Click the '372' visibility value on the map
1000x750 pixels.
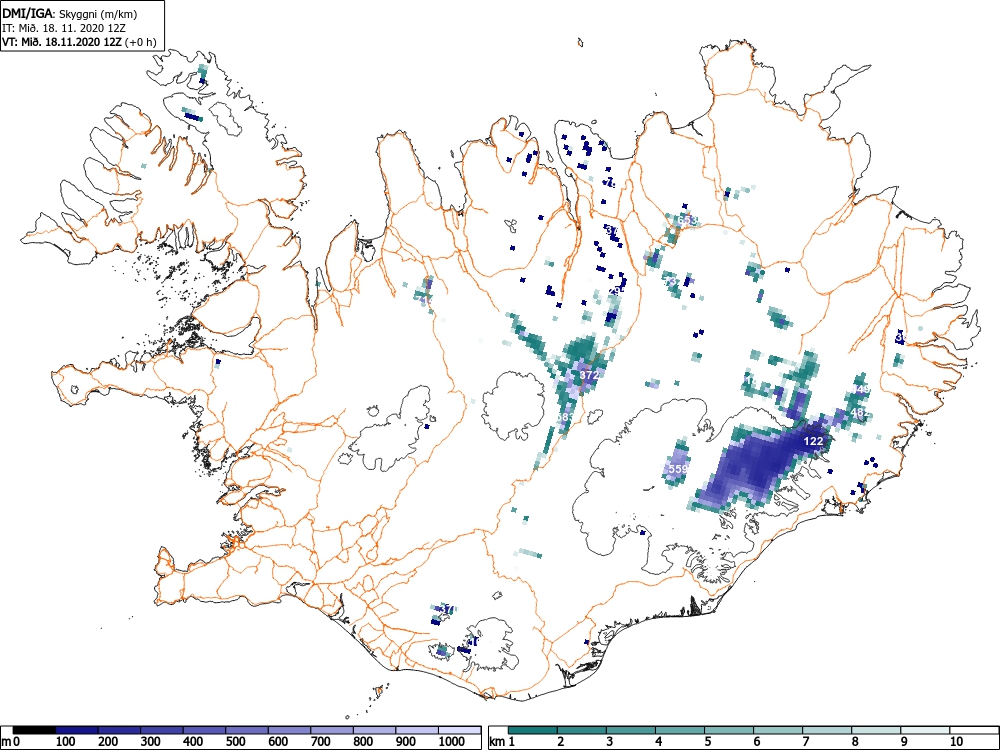[x=589, y=375]
